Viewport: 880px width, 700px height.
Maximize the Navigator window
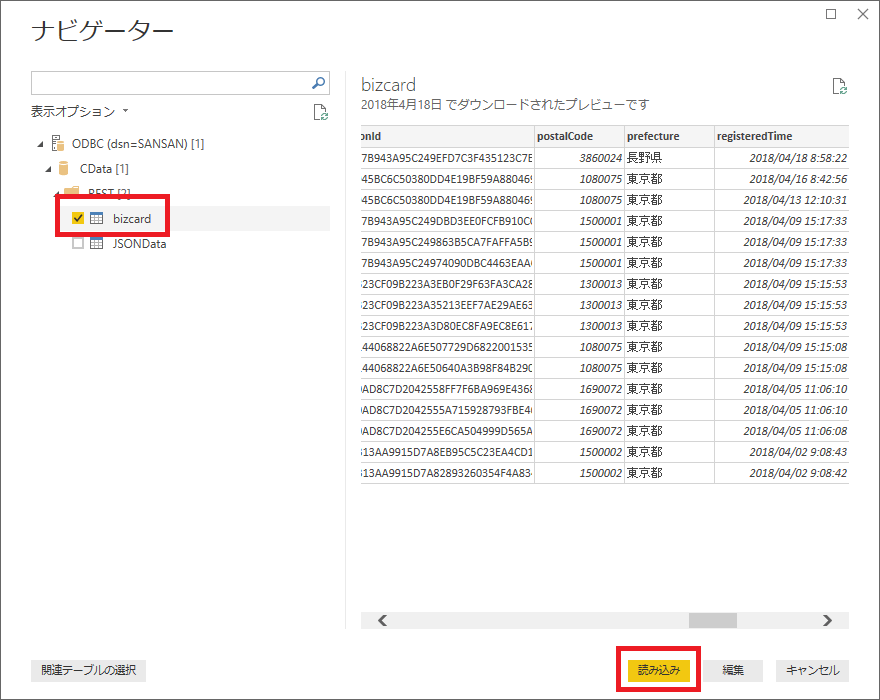[x=831, y=14]
